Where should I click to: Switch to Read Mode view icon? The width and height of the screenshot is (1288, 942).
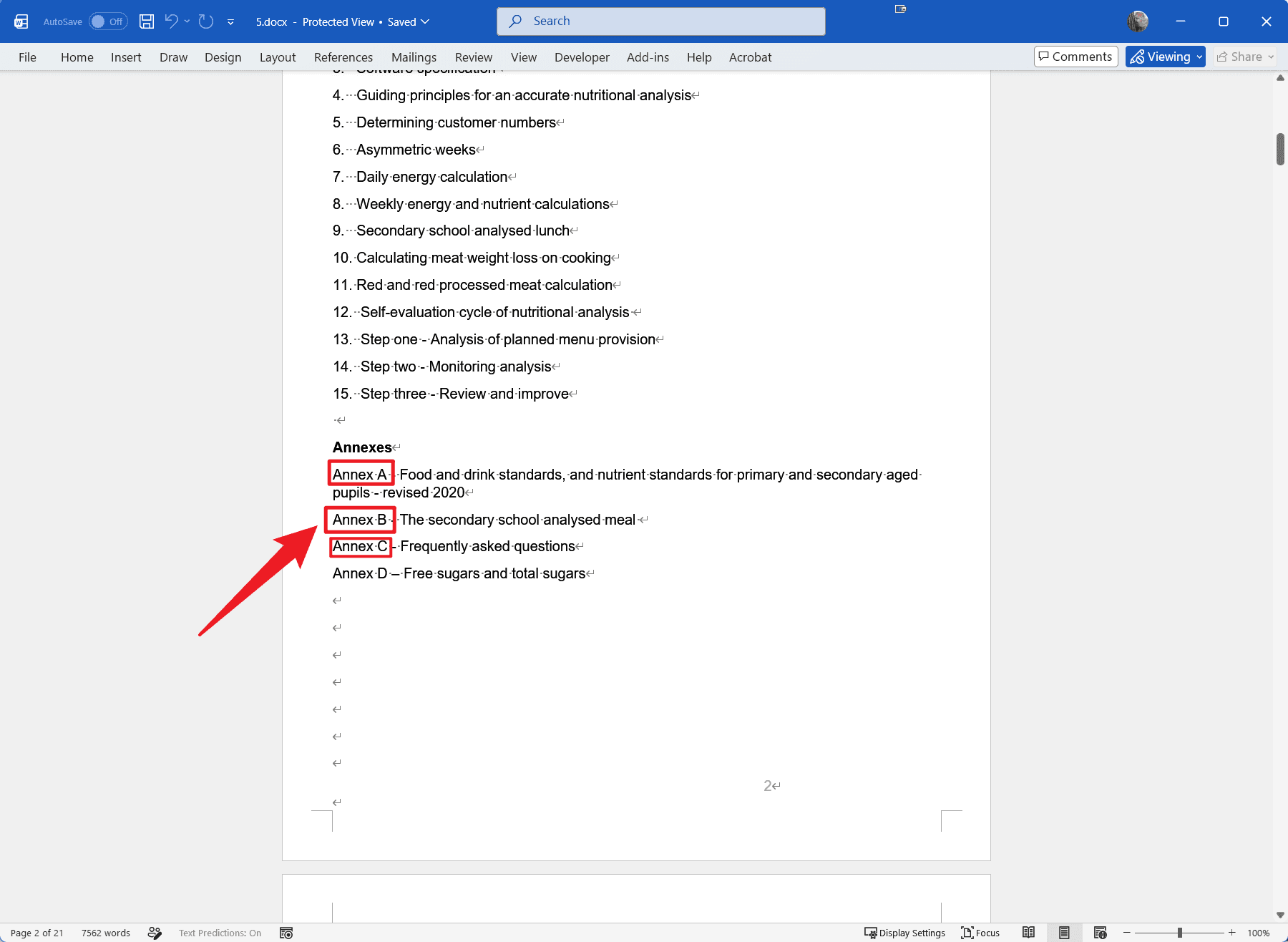coord(1028,933)
